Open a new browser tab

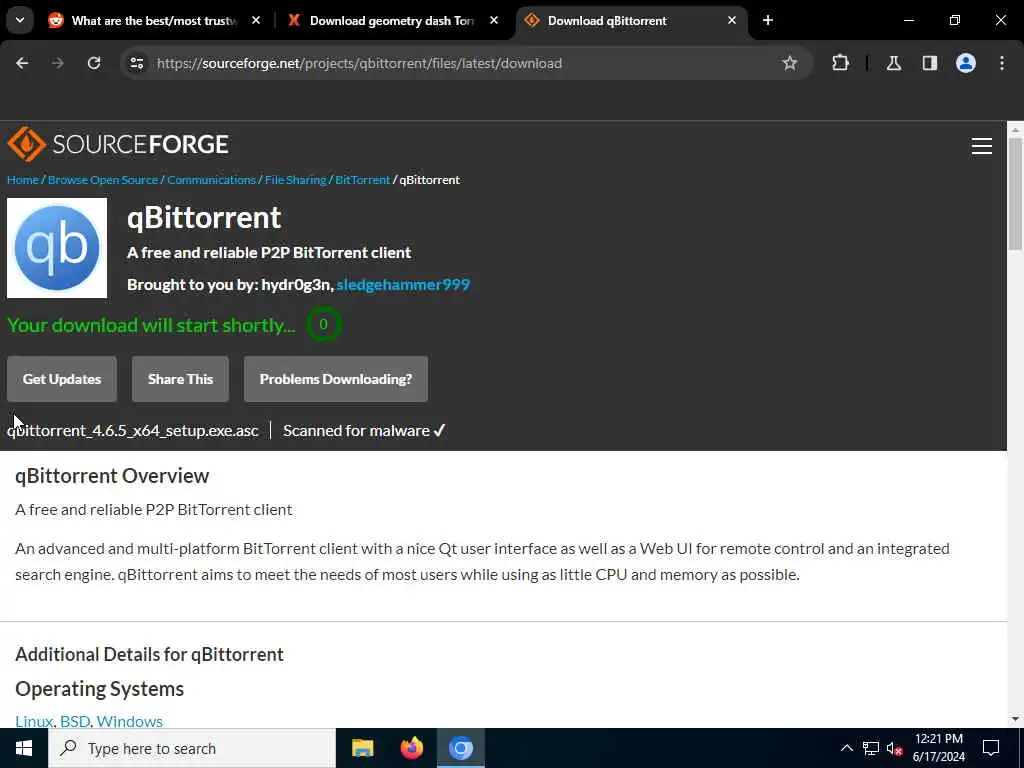768,20
